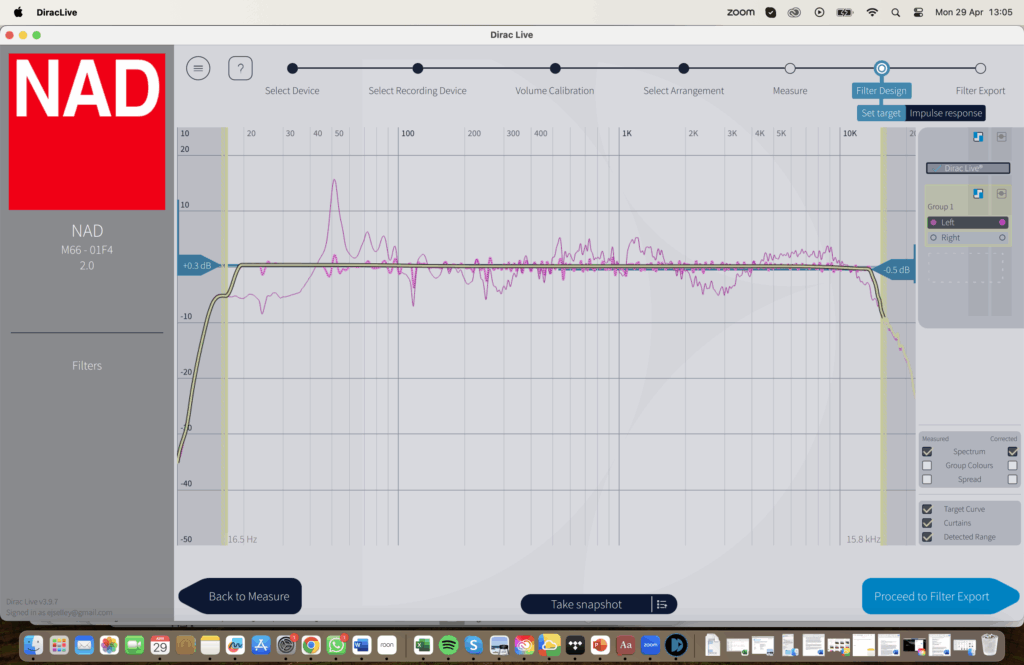Viewport: 1024px width, 665px height.
Task: Open snapshot list icon beside Take snapshot
Action: click(662, 604)
